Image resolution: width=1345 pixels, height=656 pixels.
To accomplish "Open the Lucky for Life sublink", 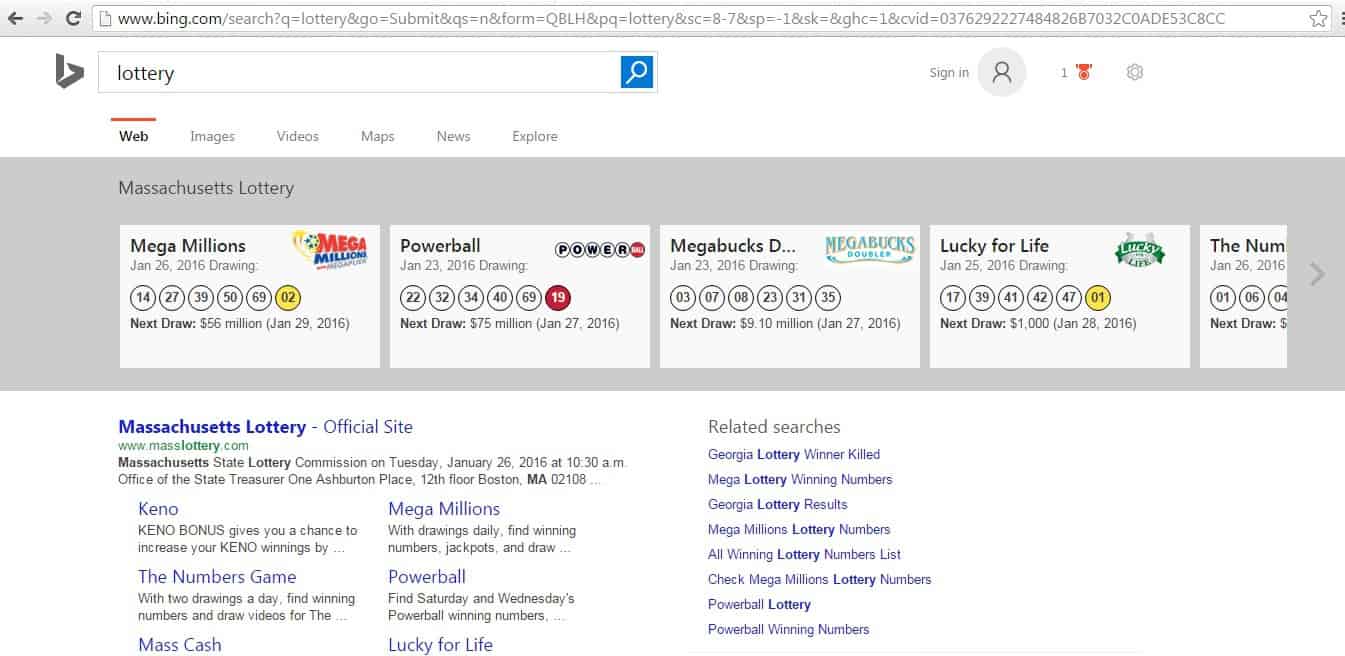I will [x=440, y=645].
